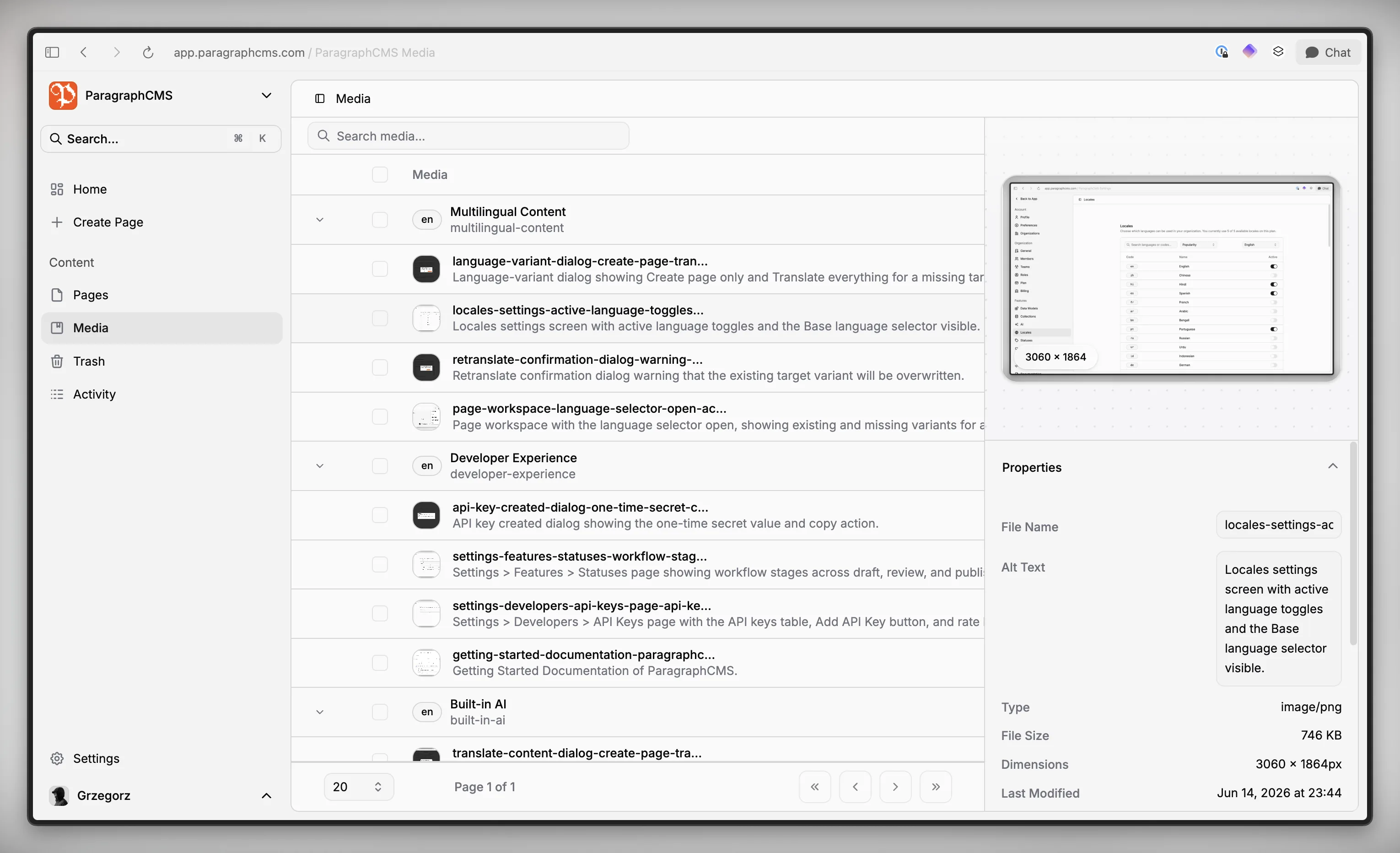Click the 3060 × 1864 preview image

pyautogui.click(x=1171, y=279)
